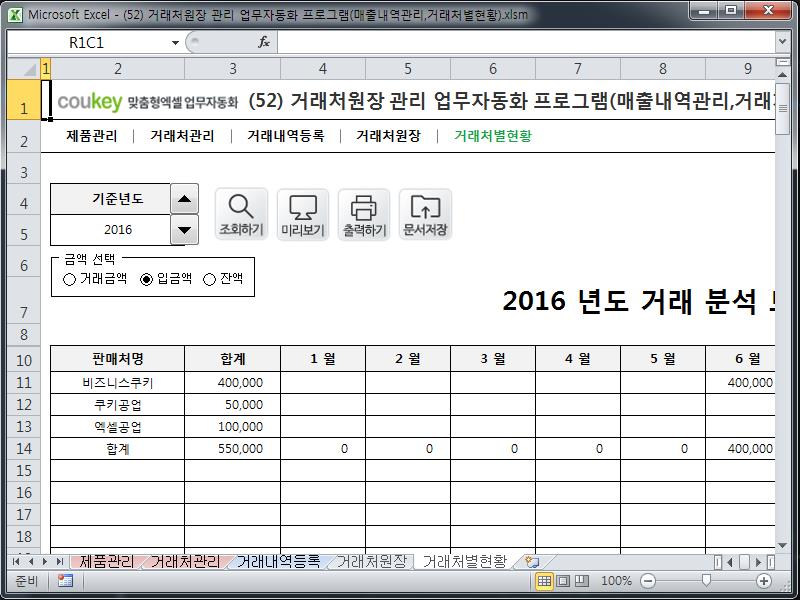Open the Name Box dropdown arrow
The width and height of the screenshot is (800, 600).
[175, 42]
